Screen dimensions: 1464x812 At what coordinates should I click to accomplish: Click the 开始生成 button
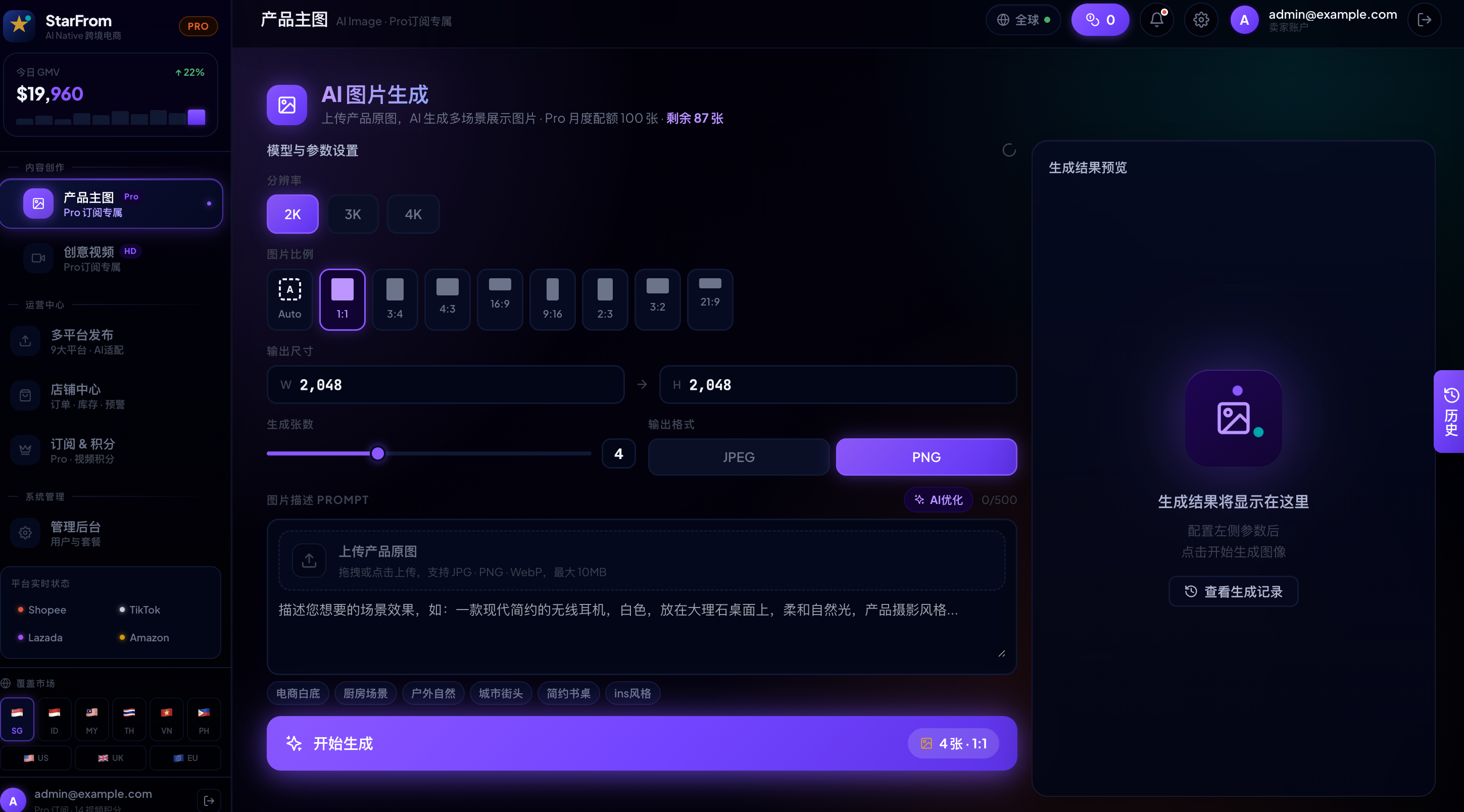(x=642, y=743)
